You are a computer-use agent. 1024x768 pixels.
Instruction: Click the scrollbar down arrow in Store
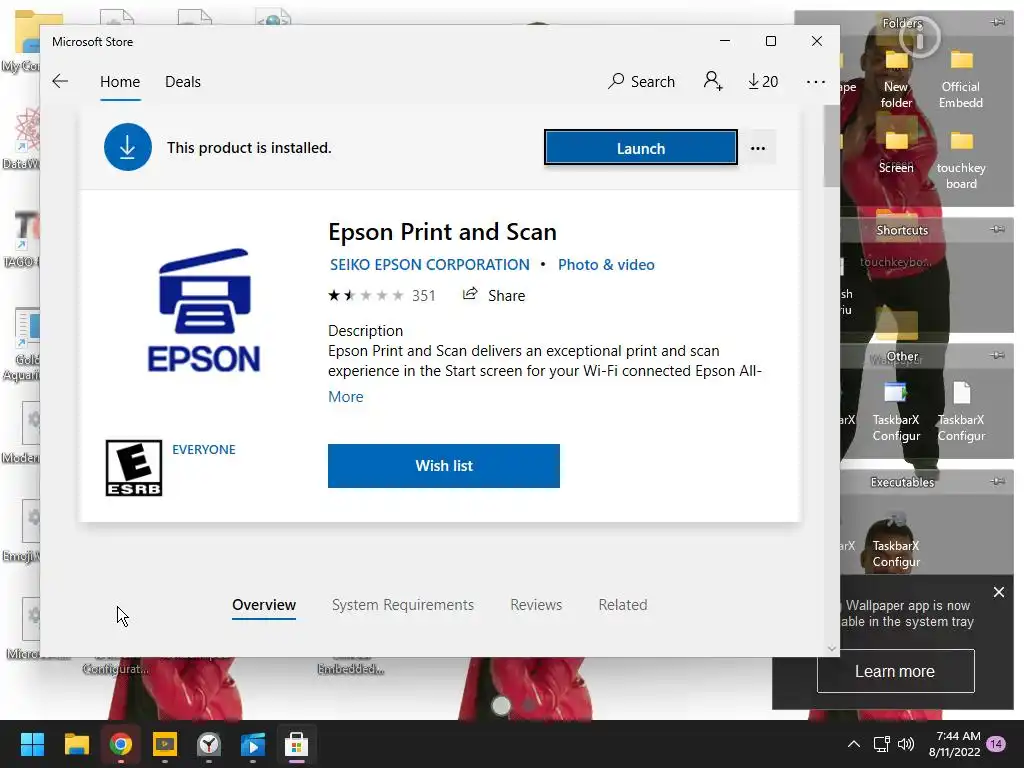click(x=831, y=648)
